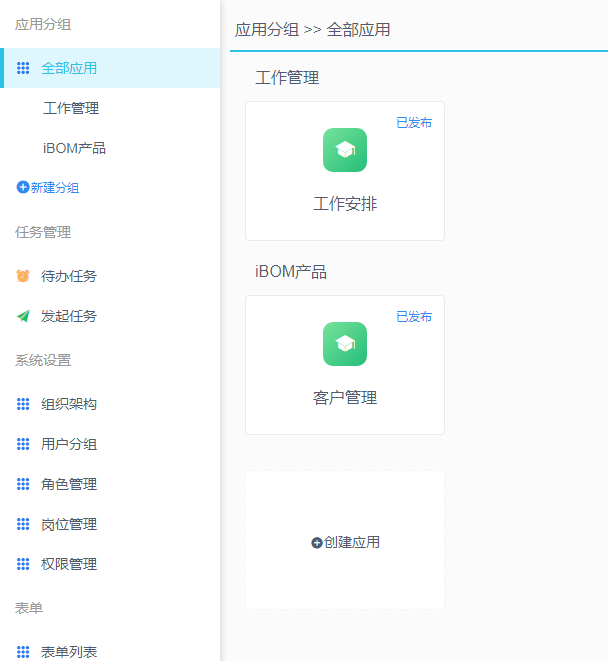Open 角色管理 settings
Viewport: 608px width, 661px height.
pos(69,484)
